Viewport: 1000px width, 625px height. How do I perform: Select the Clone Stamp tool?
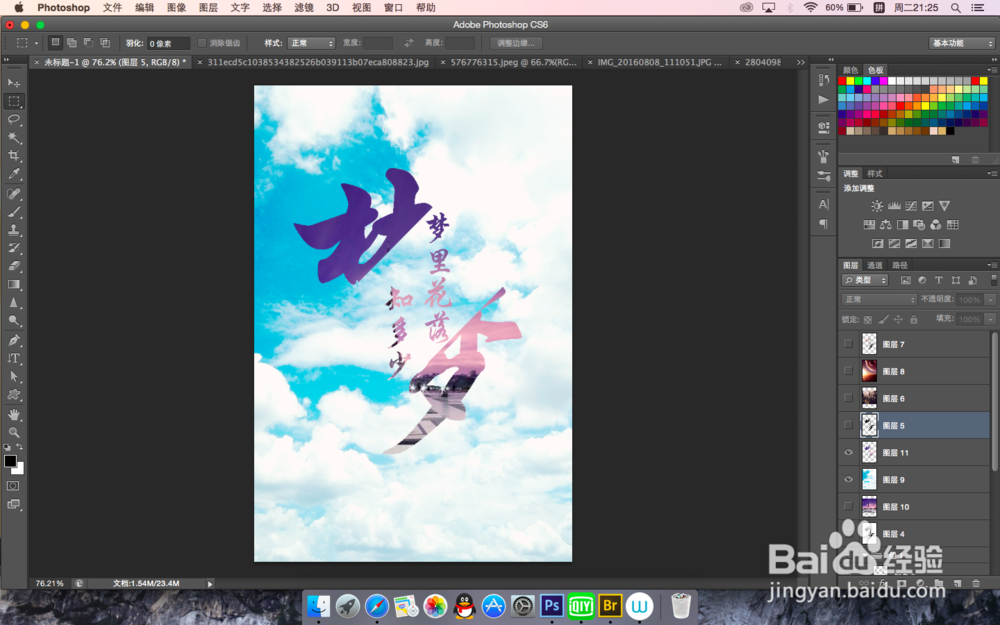click(14, 230)
